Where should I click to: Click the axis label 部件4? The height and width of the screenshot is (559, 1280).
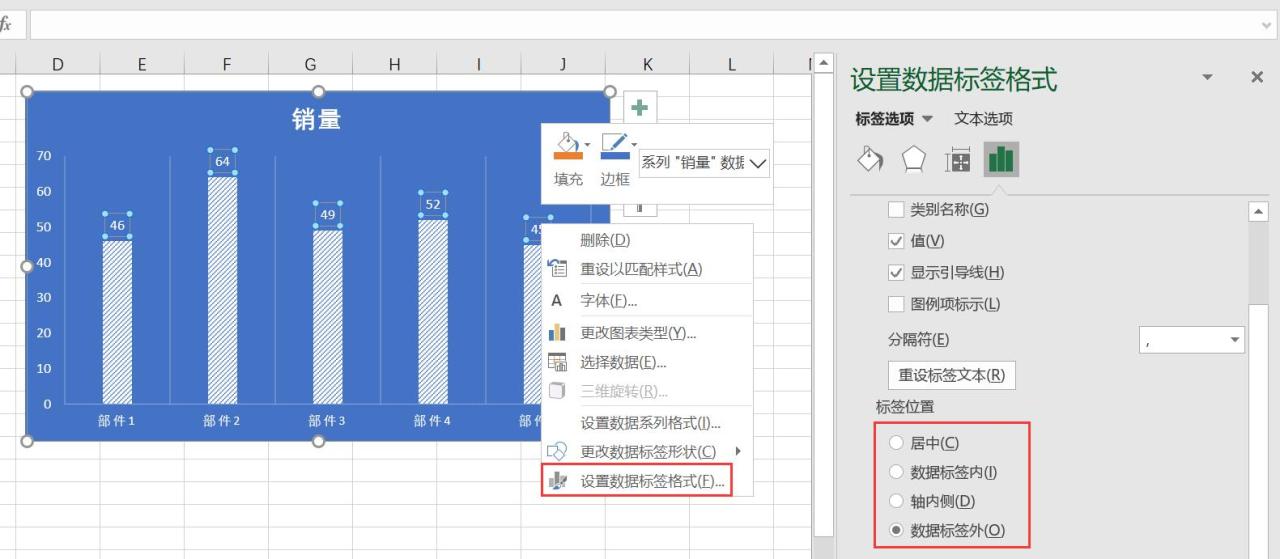pos(433,421)
